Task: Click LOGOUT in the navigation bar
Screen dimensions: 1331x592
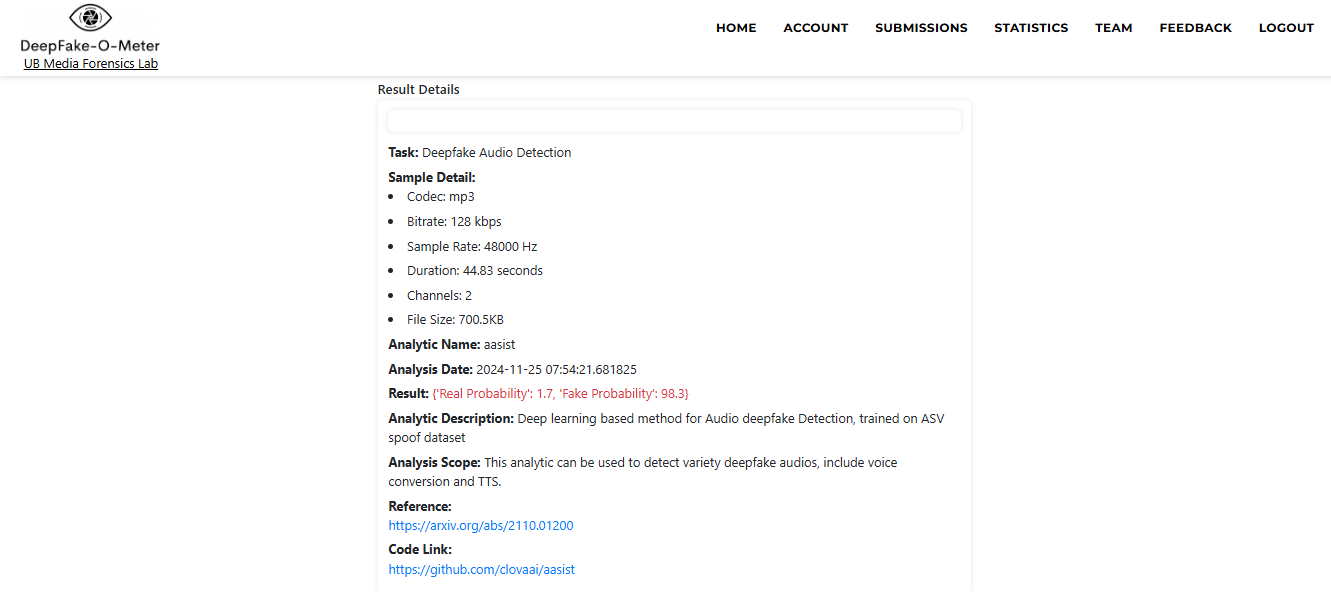Action: tap(1286, 28)
